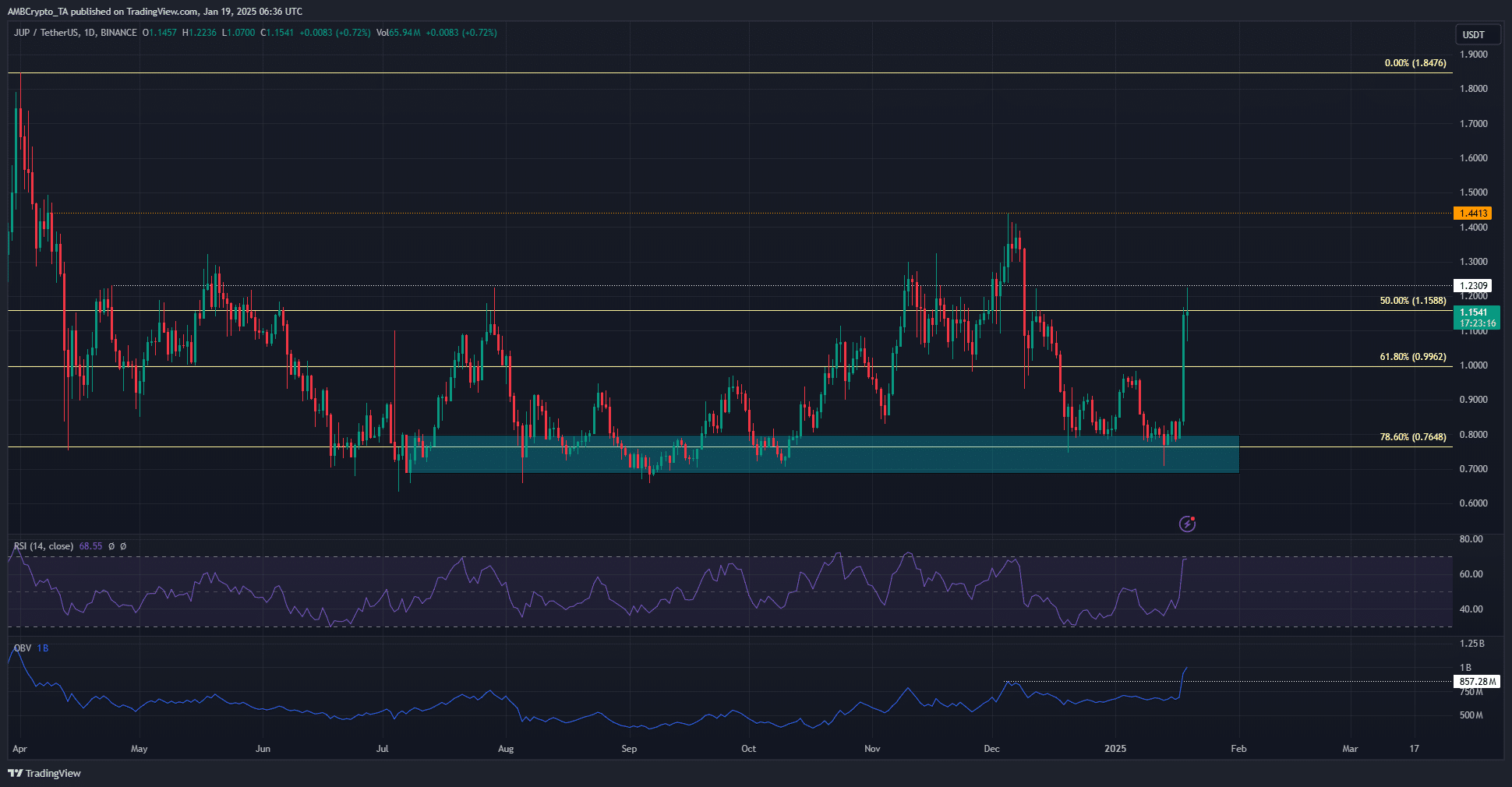Select the 78.60% (0.7648) Fibonacci label

[x=1412, y=436]
